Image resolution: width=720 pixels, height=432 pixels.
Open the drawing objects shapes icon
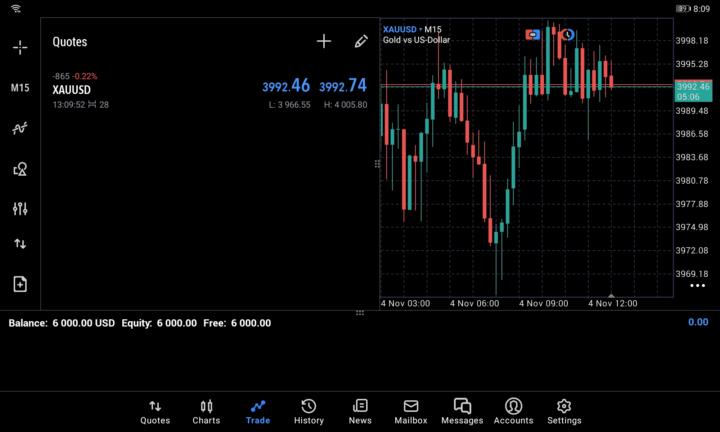(x=20, y=169)
